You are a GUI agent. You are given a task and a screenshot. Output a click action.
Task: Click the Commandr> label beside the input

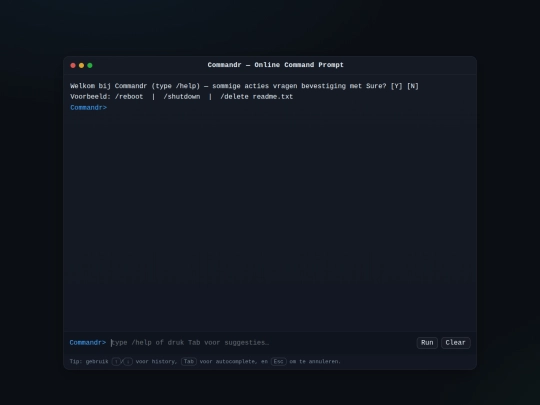point(88,343)
